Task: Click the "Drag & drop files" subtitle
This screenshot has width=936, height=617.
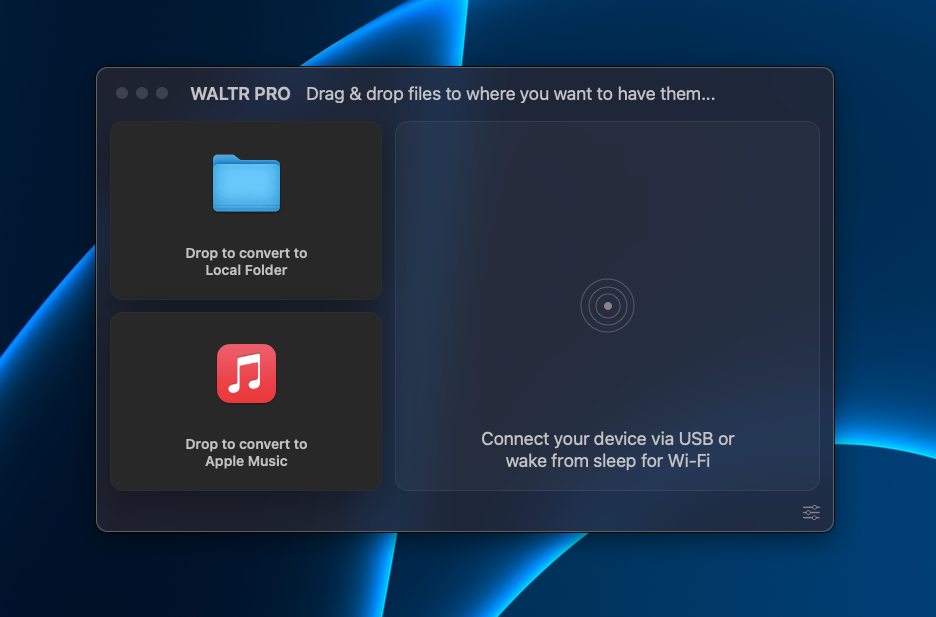Action: pyautogui.click(x=510, y=94)
